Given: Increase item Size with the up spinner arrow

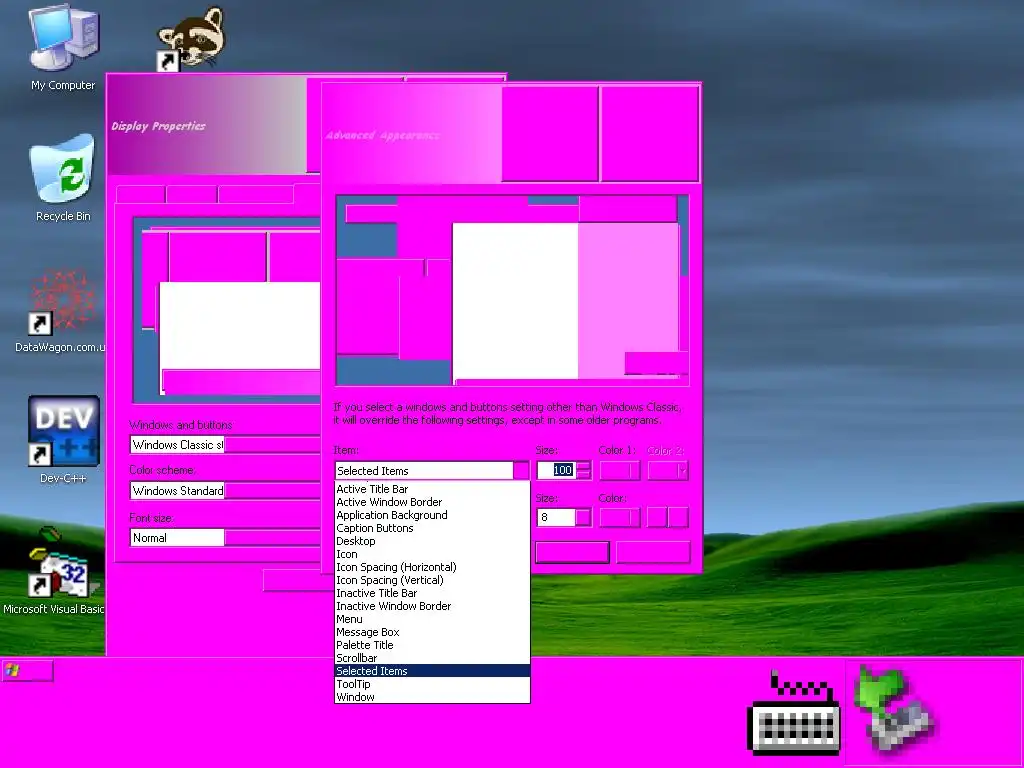Looking at the screenshot, I should [x=584, y=466].
